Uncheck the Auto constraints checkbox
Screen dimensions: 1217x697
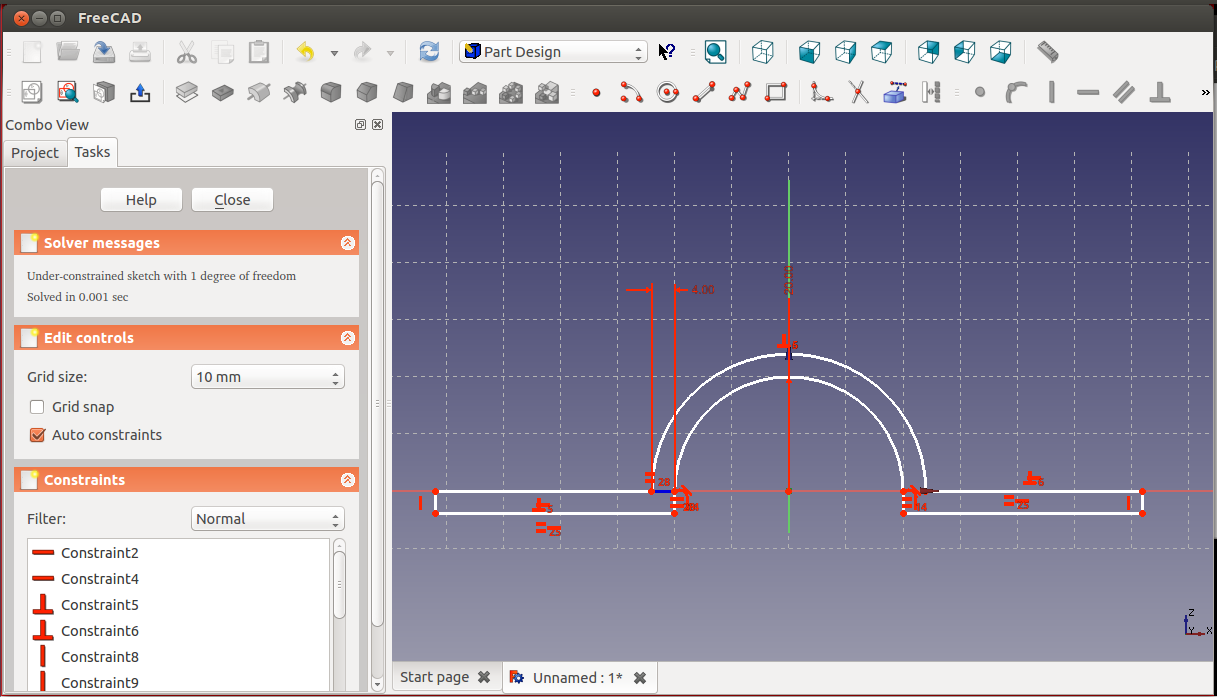pyautogui.click(x=37, y=435)
